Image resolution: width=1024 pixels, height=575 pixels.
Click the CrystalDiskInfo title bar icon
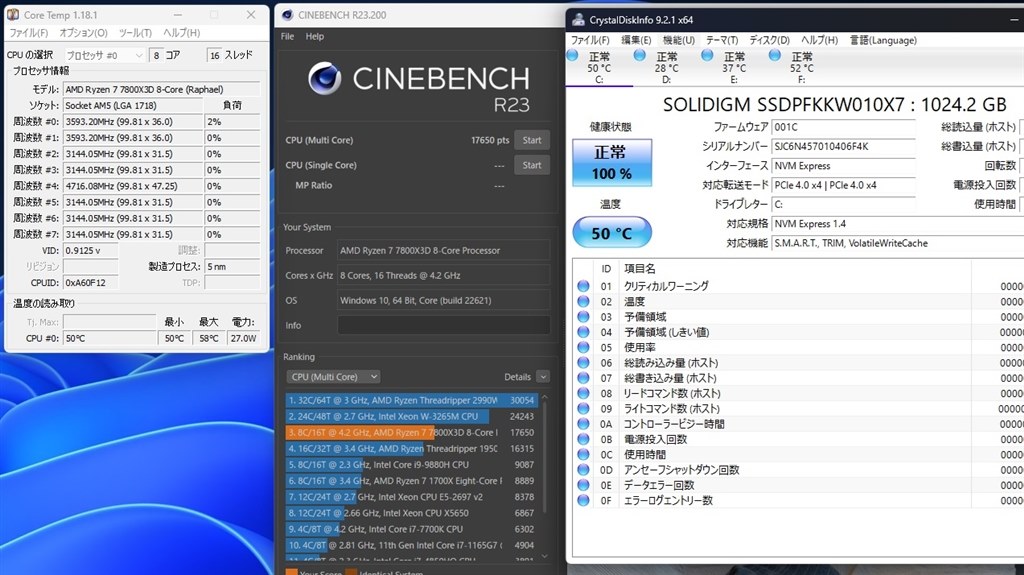pyautogui.click(x=579, y=20)
